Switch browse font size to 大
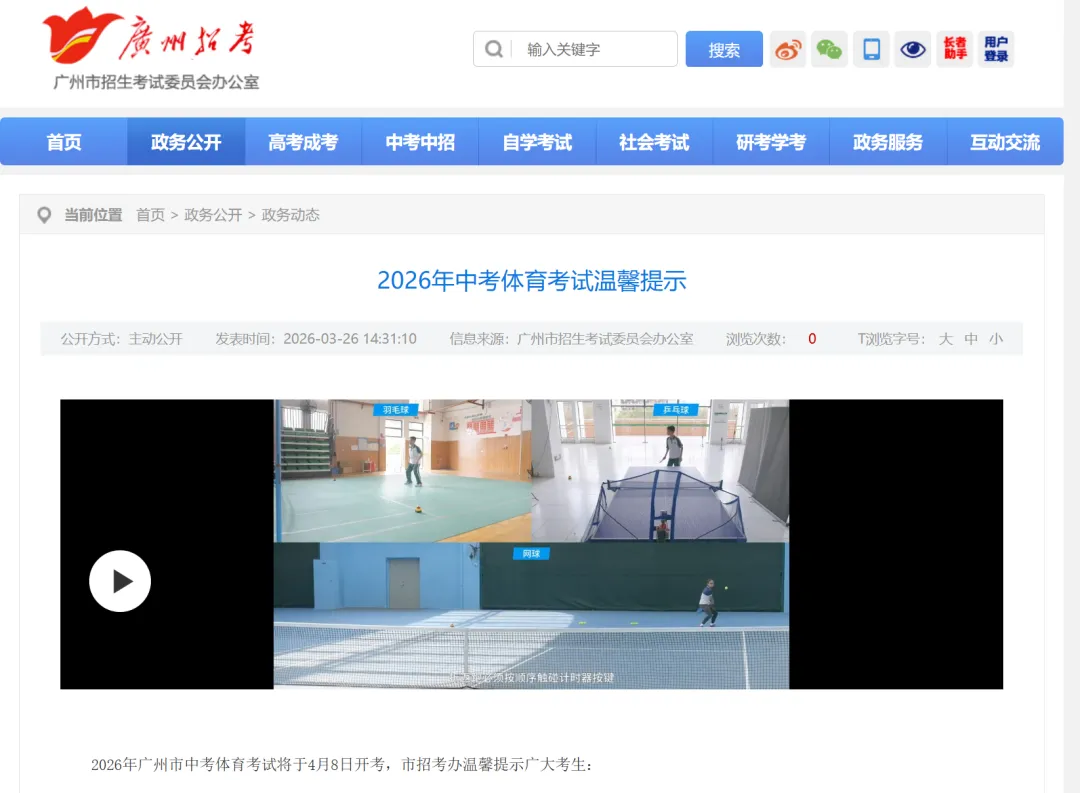The width and height of the screenshot is (1080, 793). [x=945, y=339]
